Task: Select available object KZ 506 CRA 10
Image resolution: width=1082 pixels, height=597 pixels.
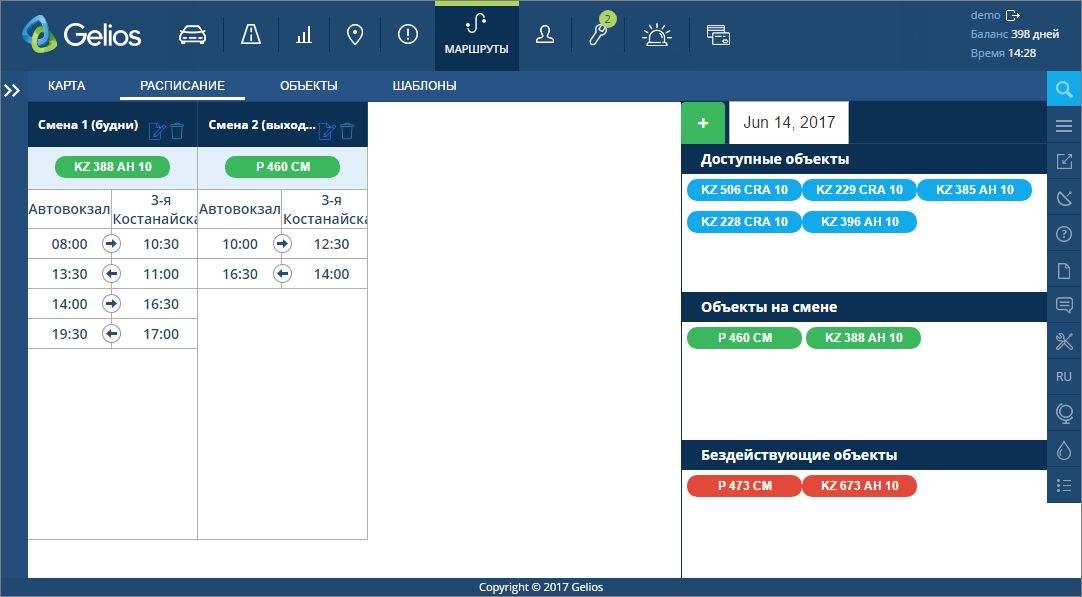Action: click(744, 190)
